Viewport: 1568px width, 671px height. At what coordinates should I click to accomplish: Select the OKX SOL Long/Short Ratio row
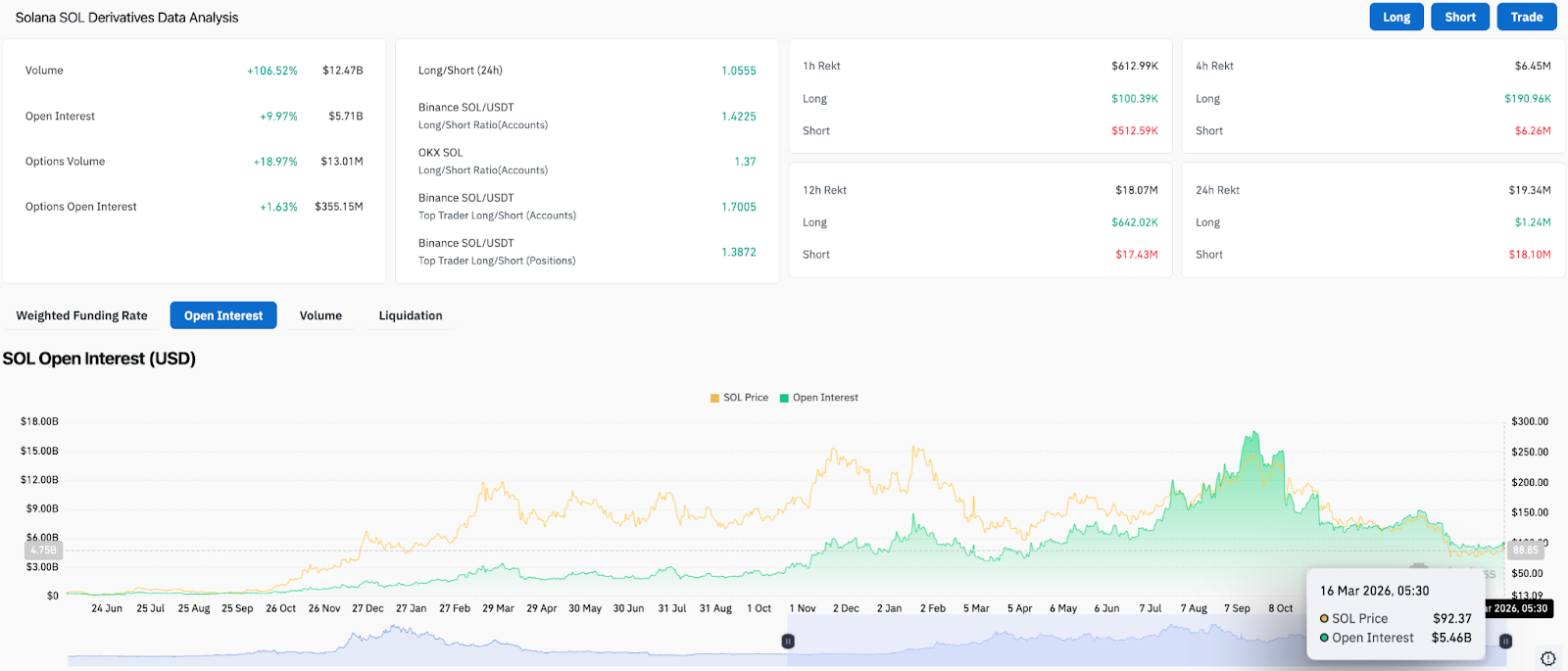coord(586,162)
